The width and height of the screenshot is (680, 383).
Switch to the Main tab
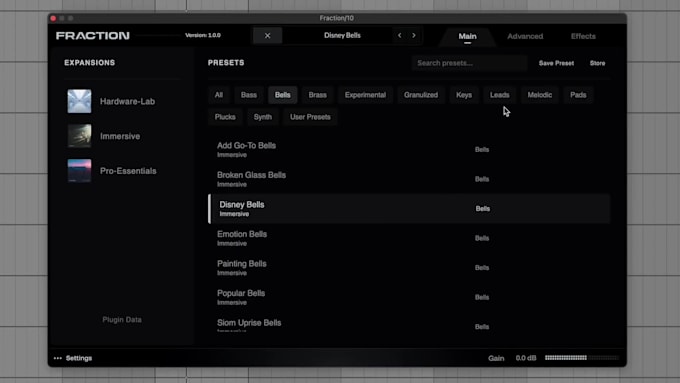(468, 36)
